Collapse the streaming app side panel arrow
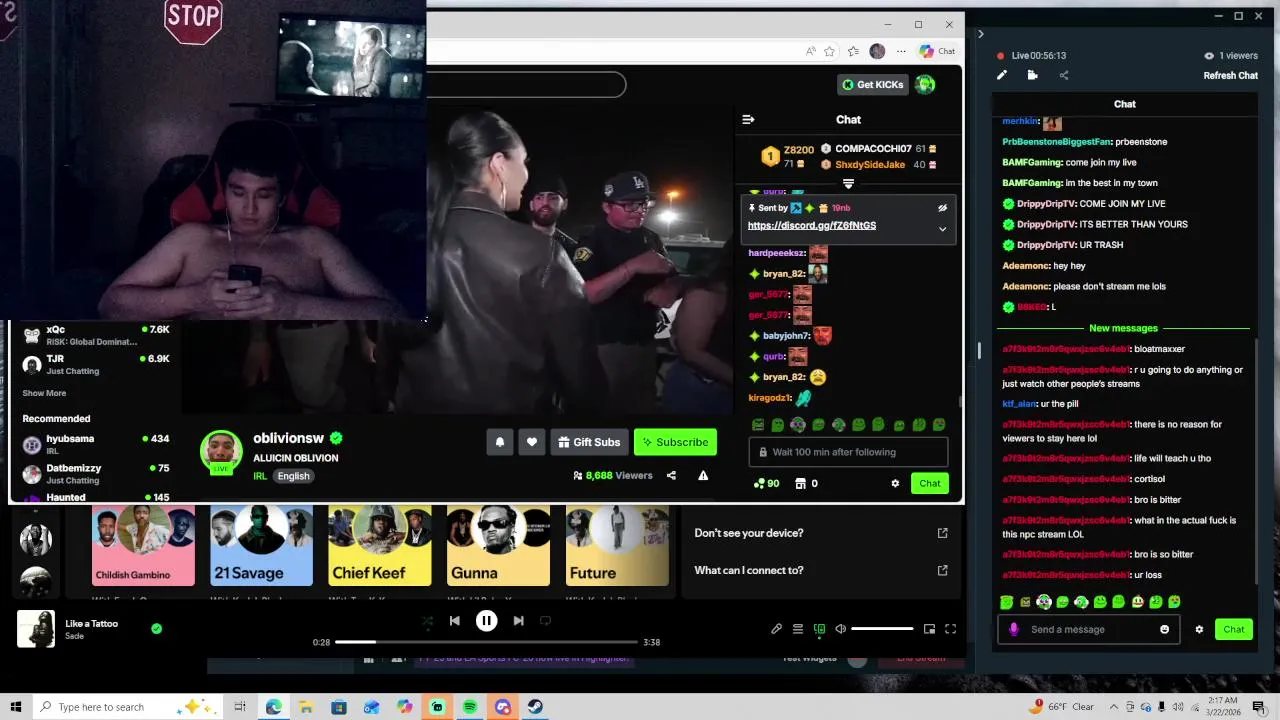The height and width of the screenshot is (720, 1280). click(980, 34)
